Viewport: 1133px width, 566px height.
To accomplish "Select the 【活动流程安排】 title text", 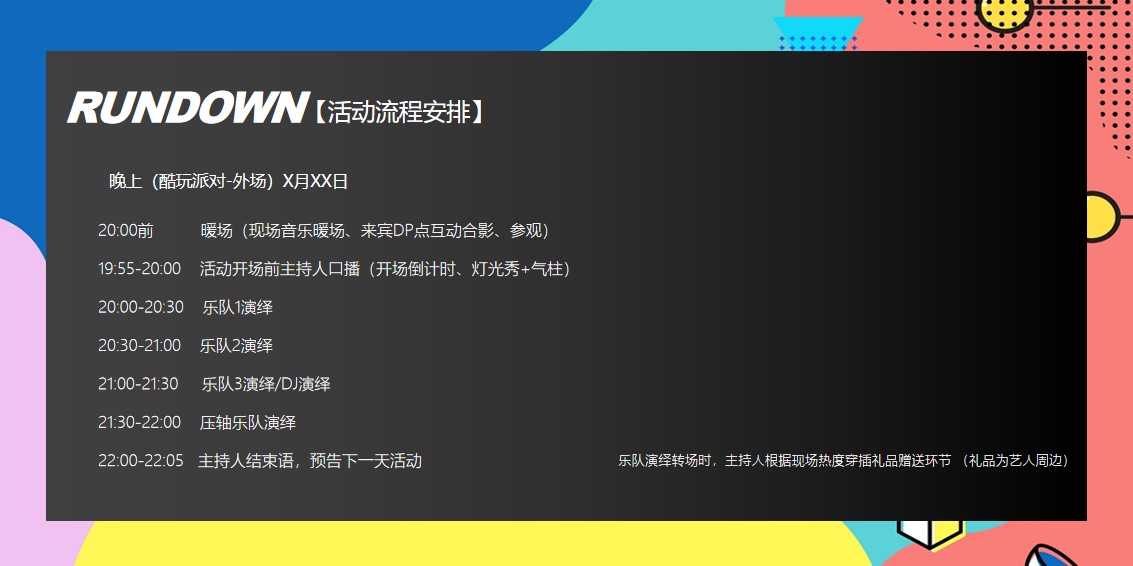I will point(399,112).
